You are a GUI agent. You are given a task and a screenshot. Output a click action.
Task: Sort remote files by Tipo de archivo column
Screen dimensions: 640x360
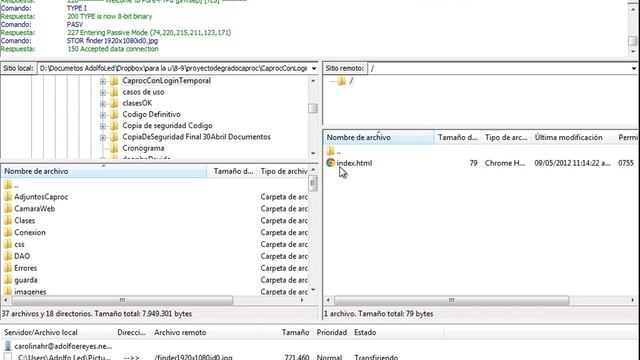click(506, 138)
